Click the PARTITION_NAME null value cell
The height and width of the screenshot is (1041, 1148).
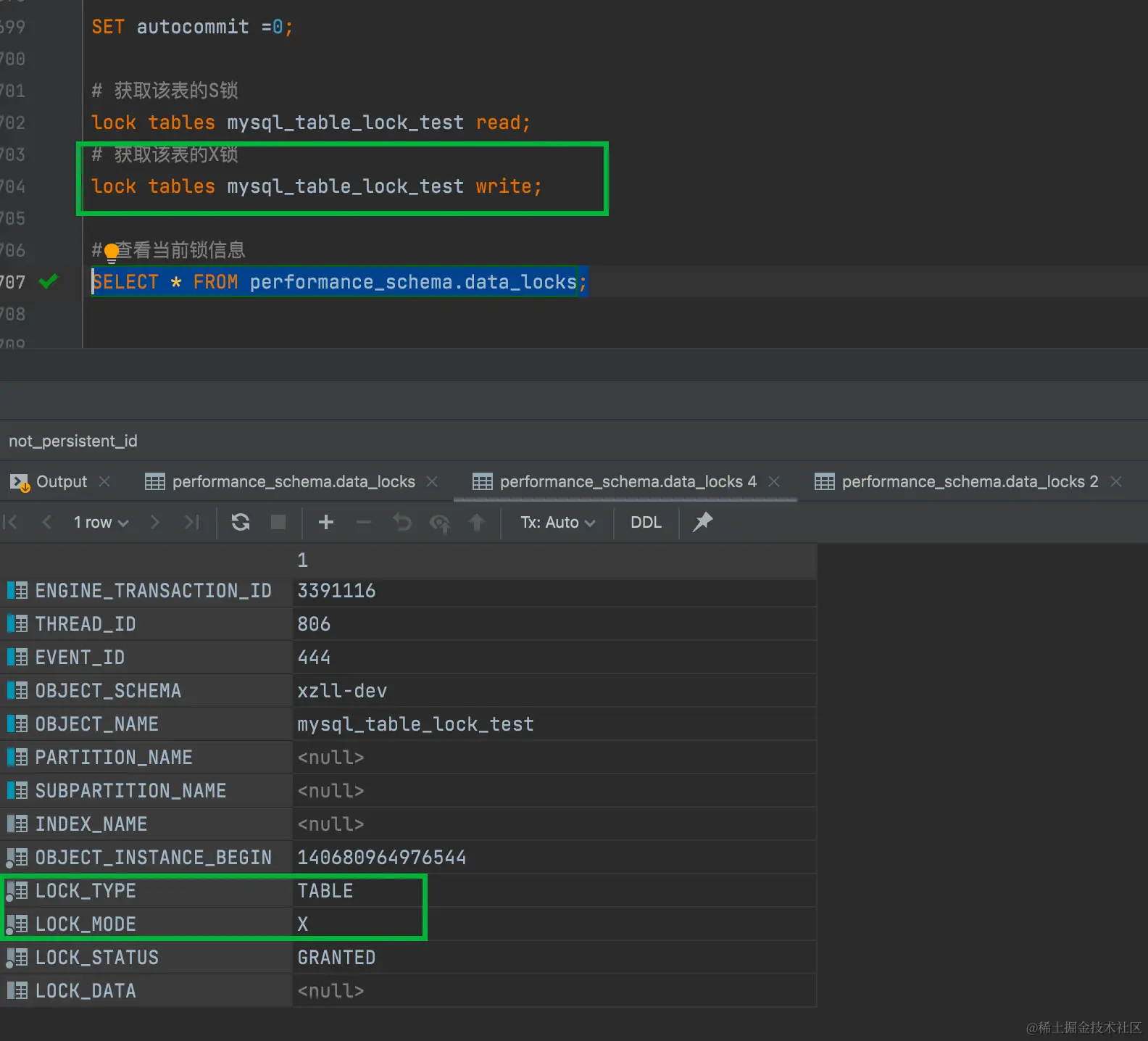(554, 758)
